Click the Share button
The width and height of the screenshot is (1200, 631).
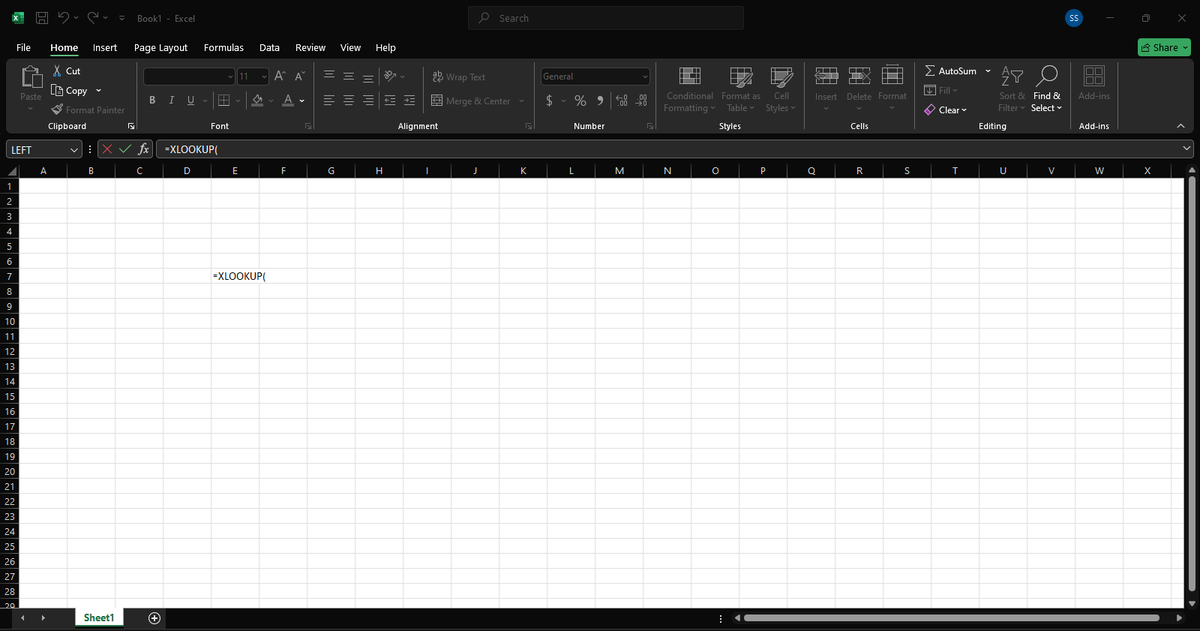point(1163,47)
